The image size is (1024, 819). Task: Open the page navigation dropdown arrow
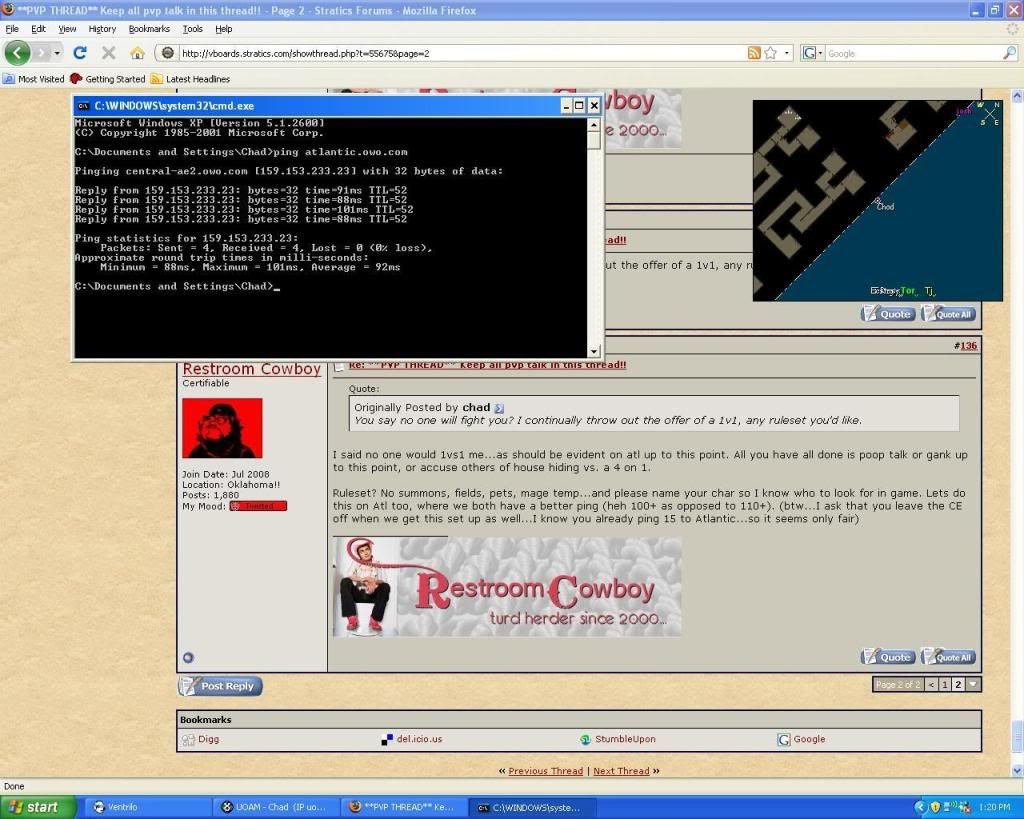point(973,684)
